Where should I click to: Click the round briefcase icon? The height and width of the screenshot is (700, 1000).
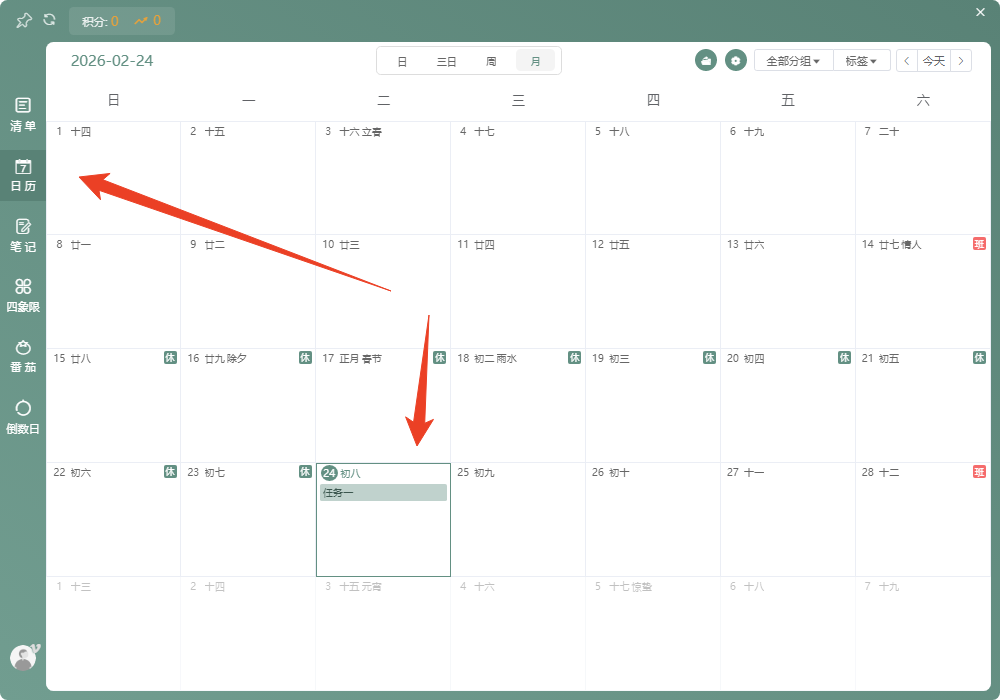[706, 61]
